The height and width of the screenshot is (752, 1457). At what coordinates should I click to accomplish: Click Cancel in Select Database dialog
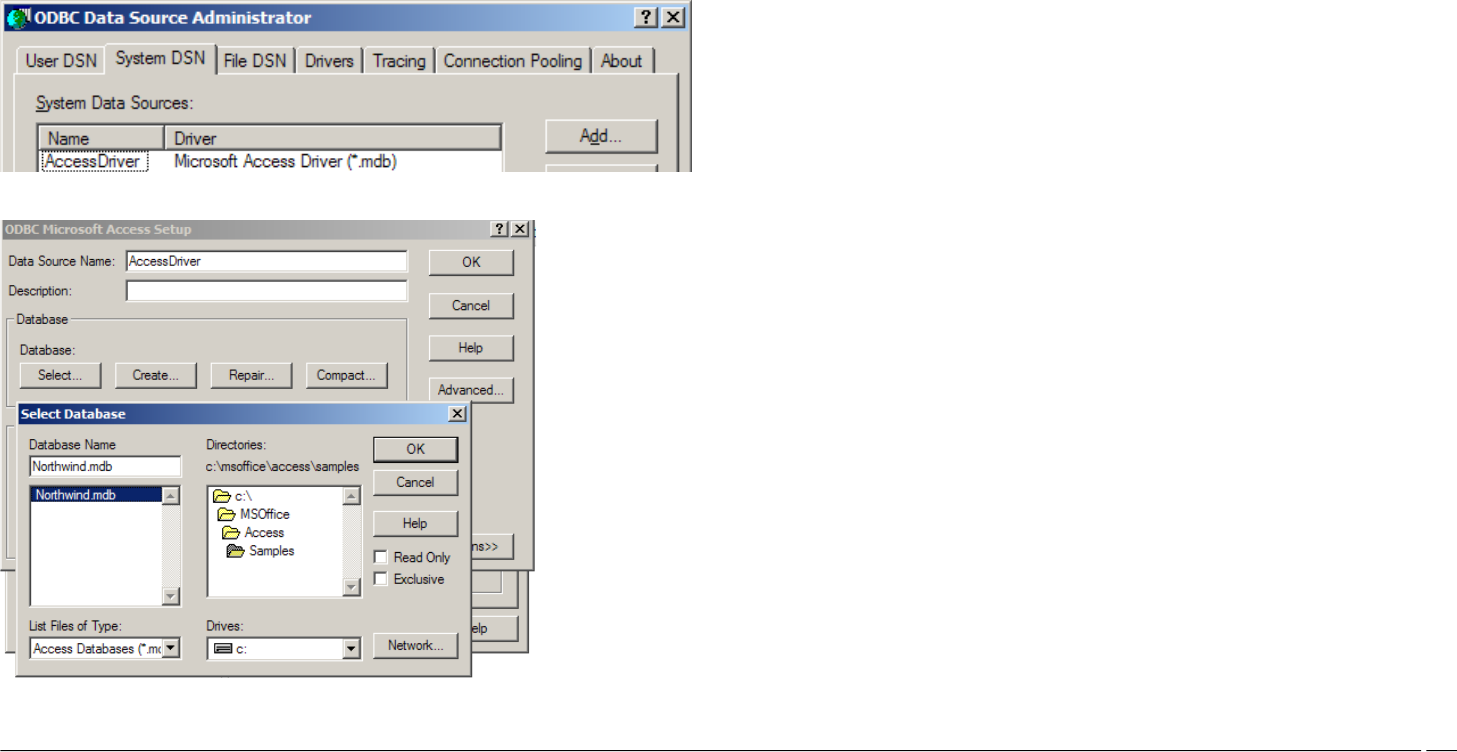[x=416, y=482]
